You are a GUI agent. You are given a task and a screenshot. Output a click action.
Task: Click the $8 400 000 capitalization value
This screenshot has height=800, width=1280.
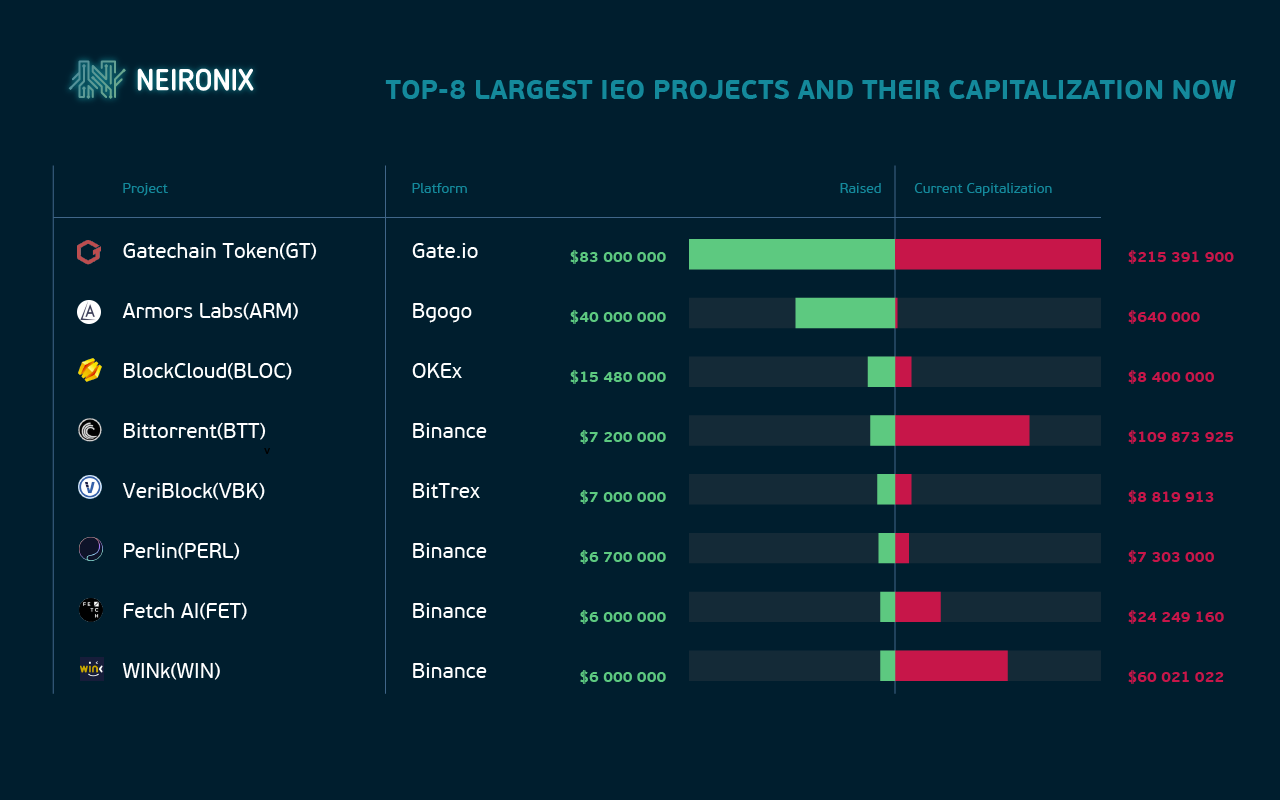pyautogui.click(x=1171, y=377)
